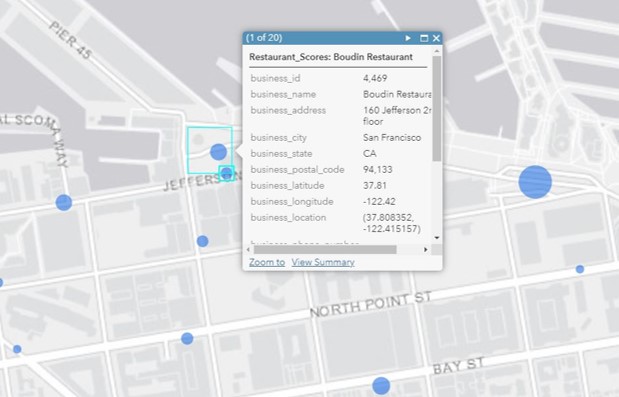Select highlighted point in larger cyan box

point(218,152)
